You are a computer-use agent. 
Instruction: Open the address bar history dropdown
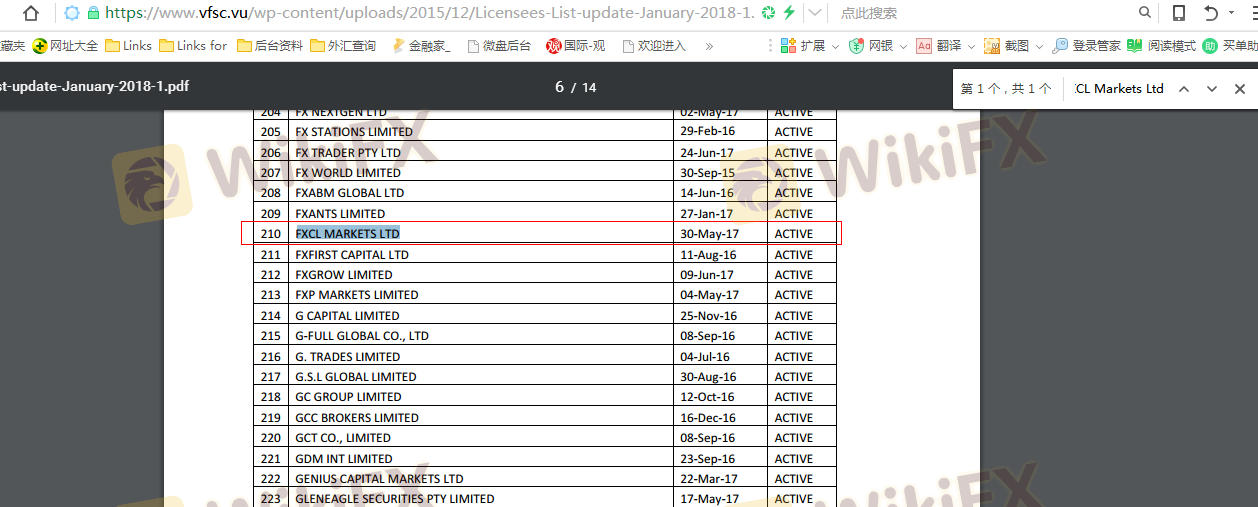[815, 13]
